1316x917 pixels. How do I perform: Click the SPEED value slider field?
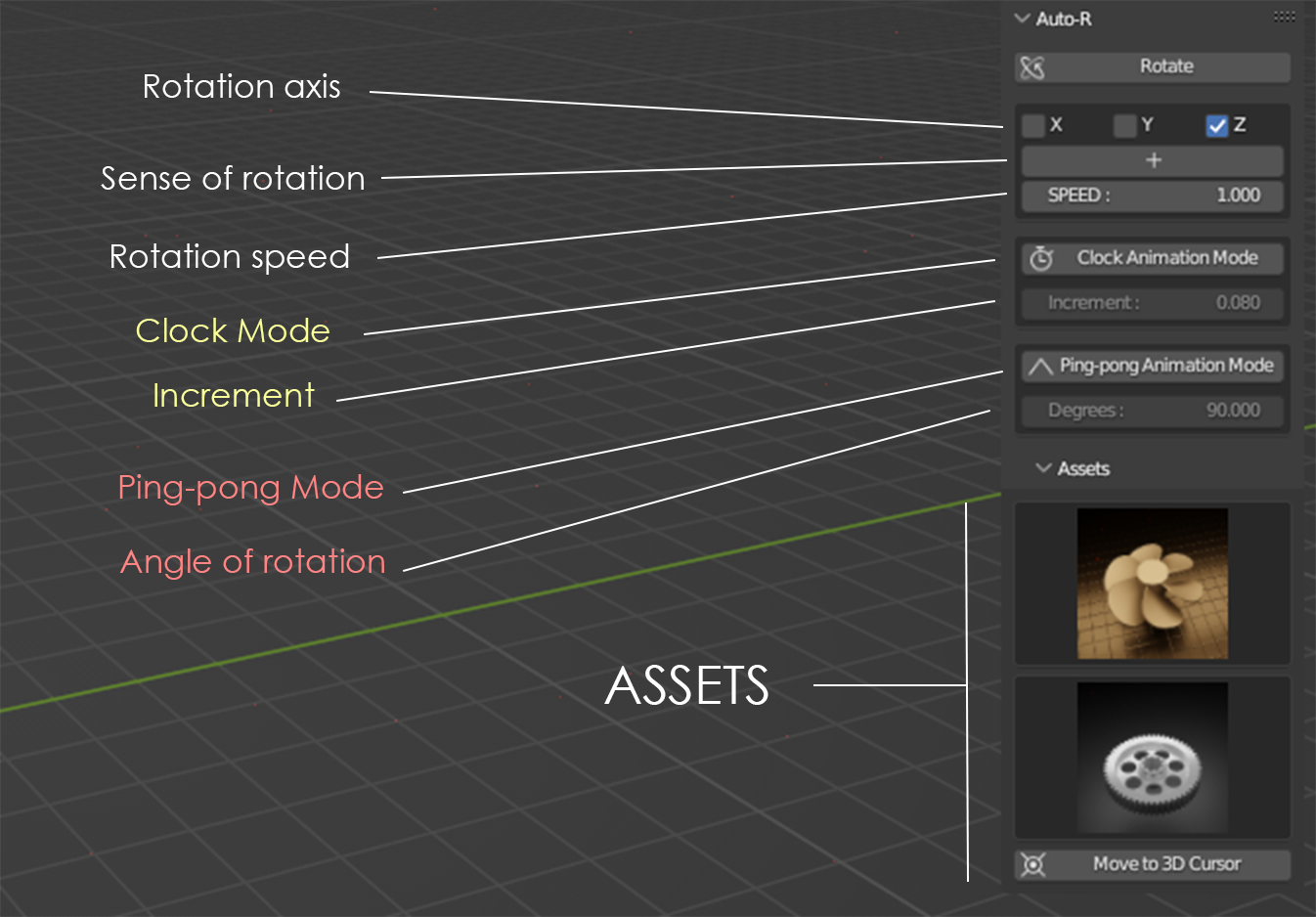(x=1153, y=196)
